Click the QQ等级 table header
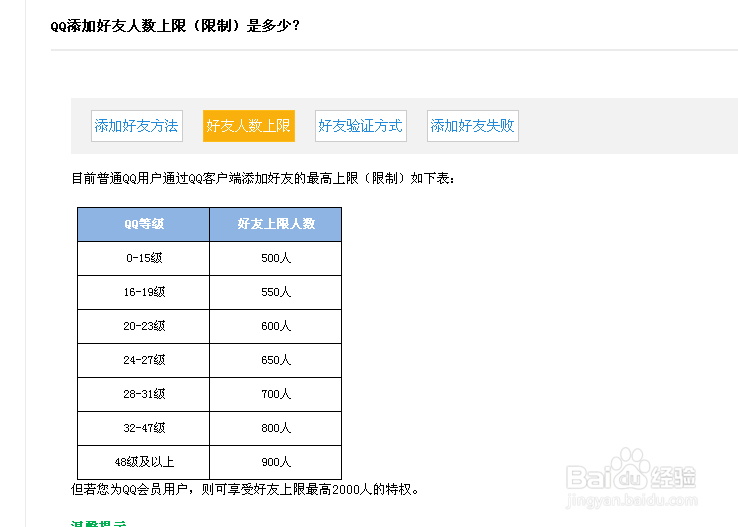This screenshot has height=527, width=738. point(144,224)
